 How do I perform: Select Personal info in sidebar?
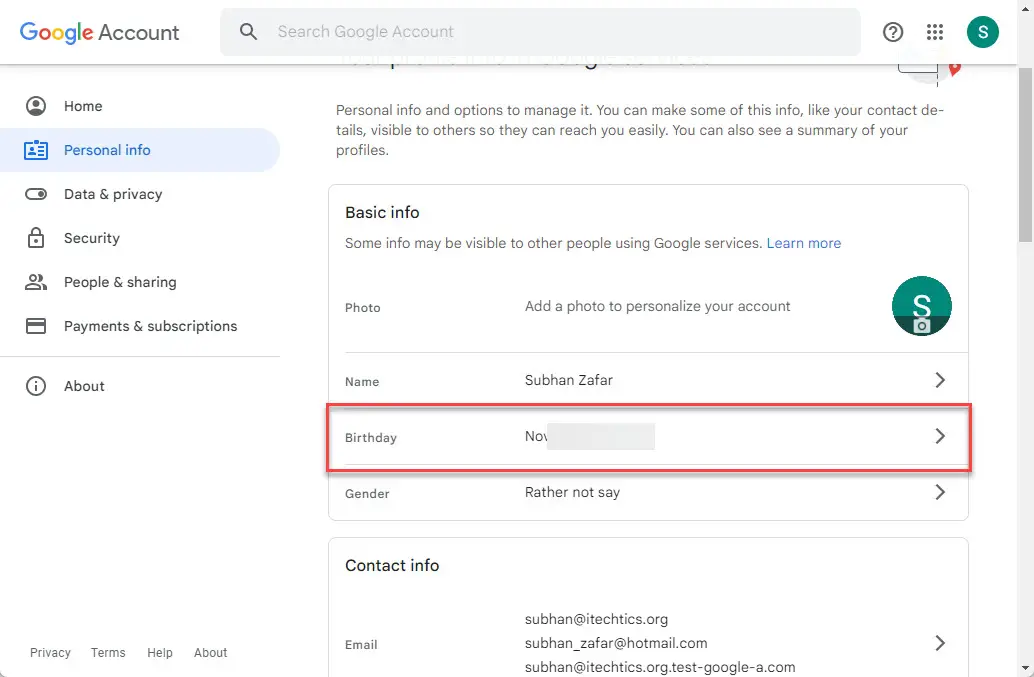pyautogui.click(x=107, y=150)
